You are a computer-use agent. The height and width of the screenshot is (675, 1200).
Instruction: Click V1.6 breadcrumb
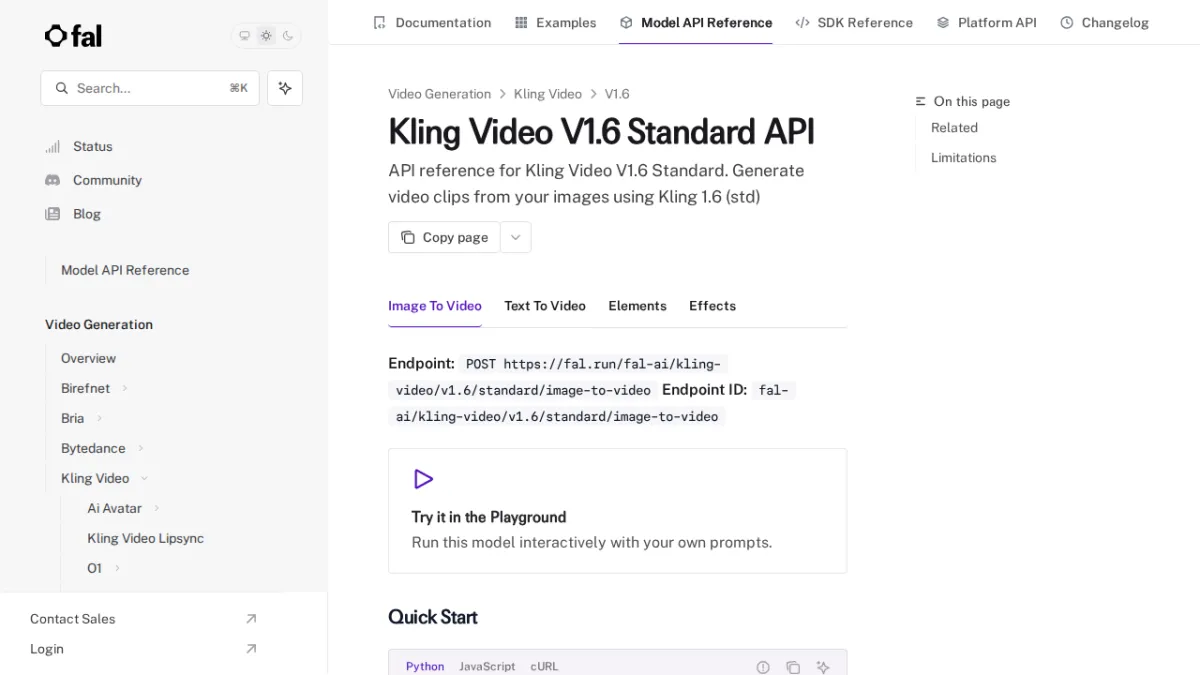click(x=617, y=94)
